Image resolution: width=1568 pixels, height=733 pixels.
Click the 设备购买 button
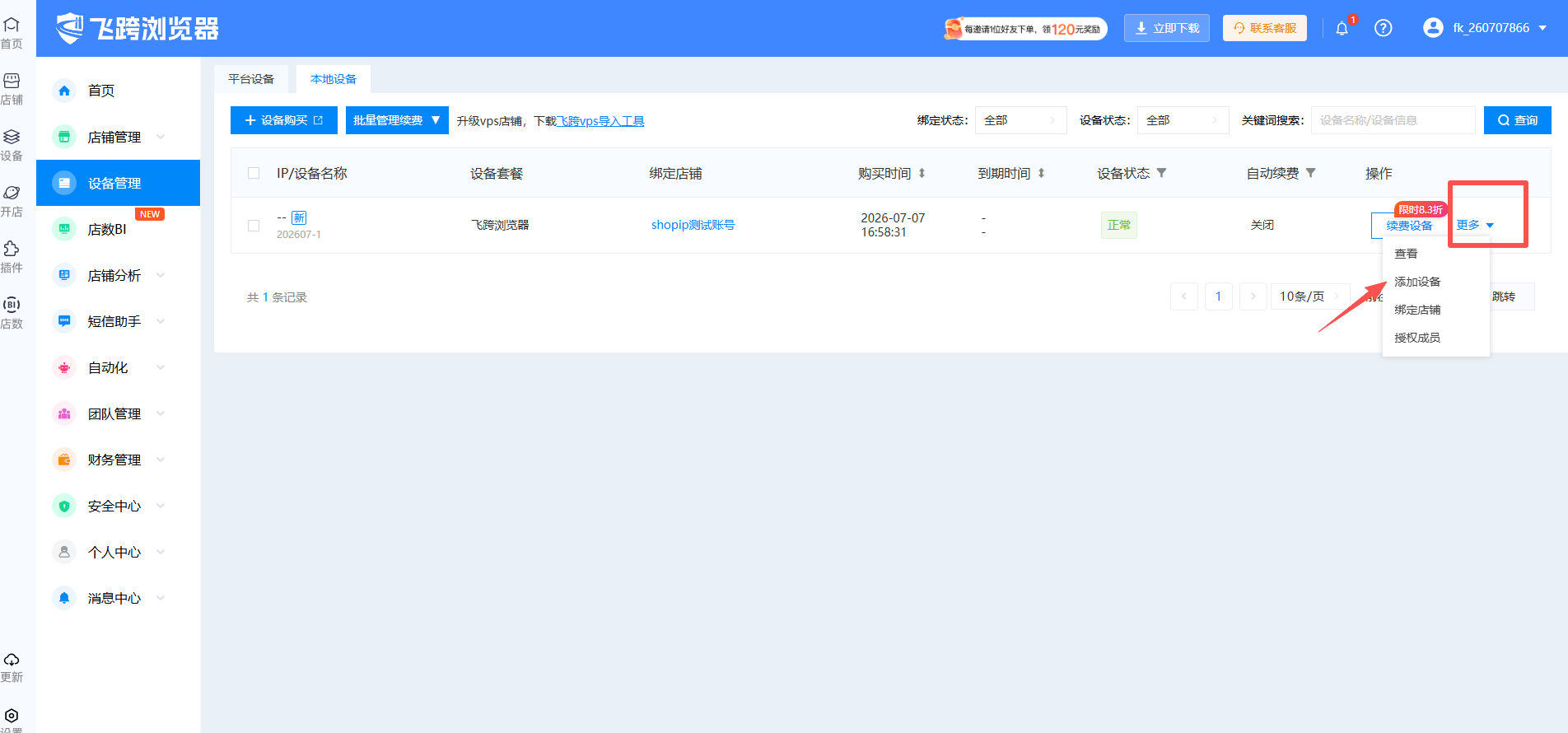click(x=284, y=120)
